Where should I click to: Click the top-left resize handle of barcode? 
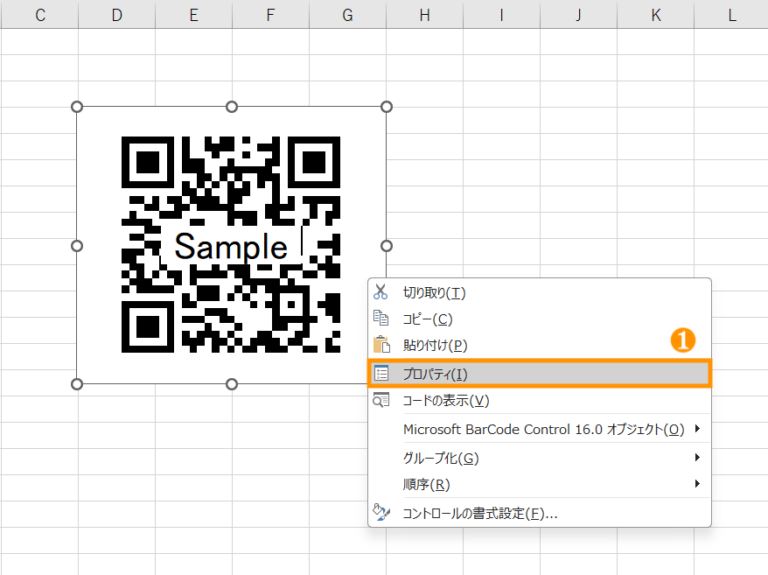tap(77, 107)
